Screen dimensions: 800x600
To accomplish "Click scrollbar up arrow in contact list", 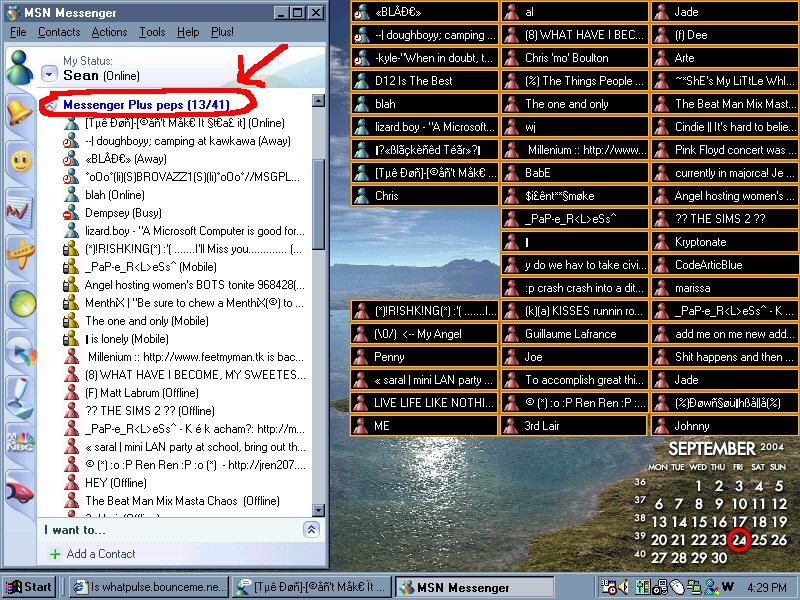I will [x=318, y=100].
